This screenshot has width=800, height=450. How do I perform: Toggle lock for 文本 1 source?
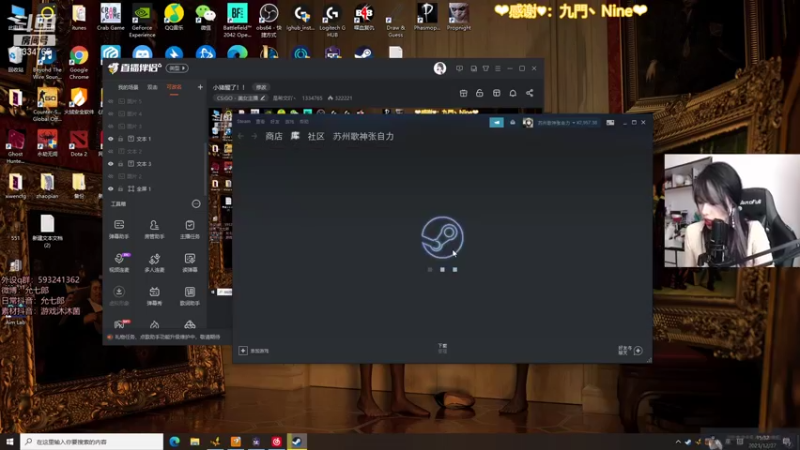pos(121,139)
